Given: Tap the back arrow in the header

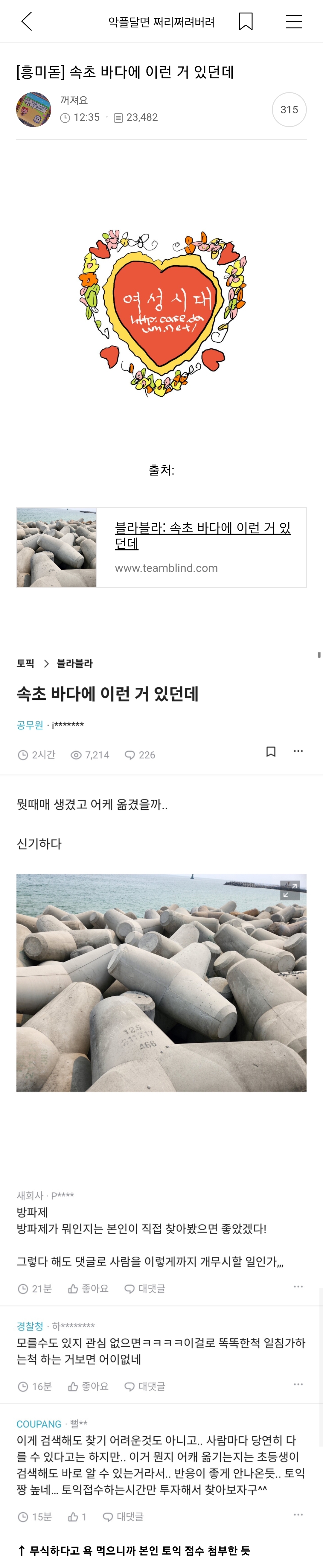Looking at the screenshot, I should (x=27, y=21).
